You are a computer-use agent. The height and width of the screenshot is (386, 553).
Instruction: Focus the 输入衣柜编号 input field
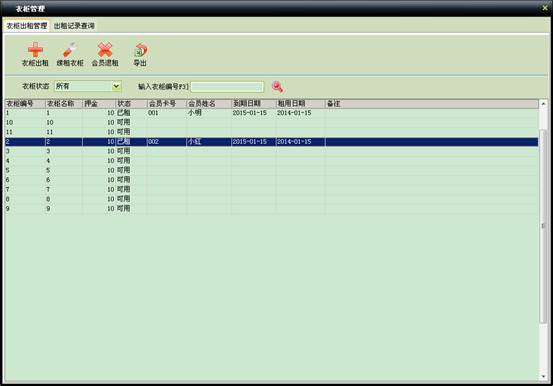tap(227, 87)
